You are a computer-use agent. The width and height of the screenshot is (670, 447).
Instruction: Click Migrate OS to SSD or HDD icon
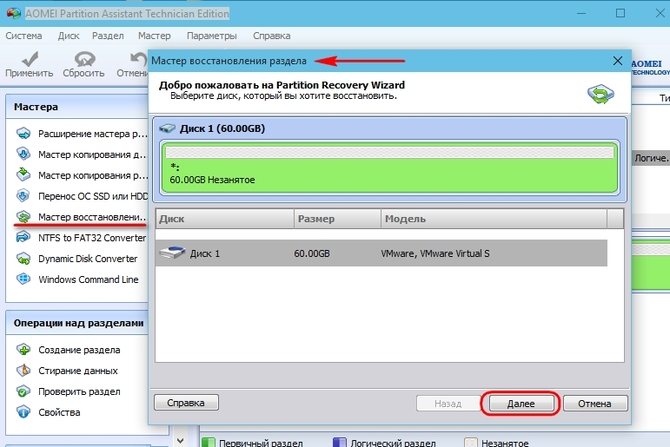coord(24,196)
